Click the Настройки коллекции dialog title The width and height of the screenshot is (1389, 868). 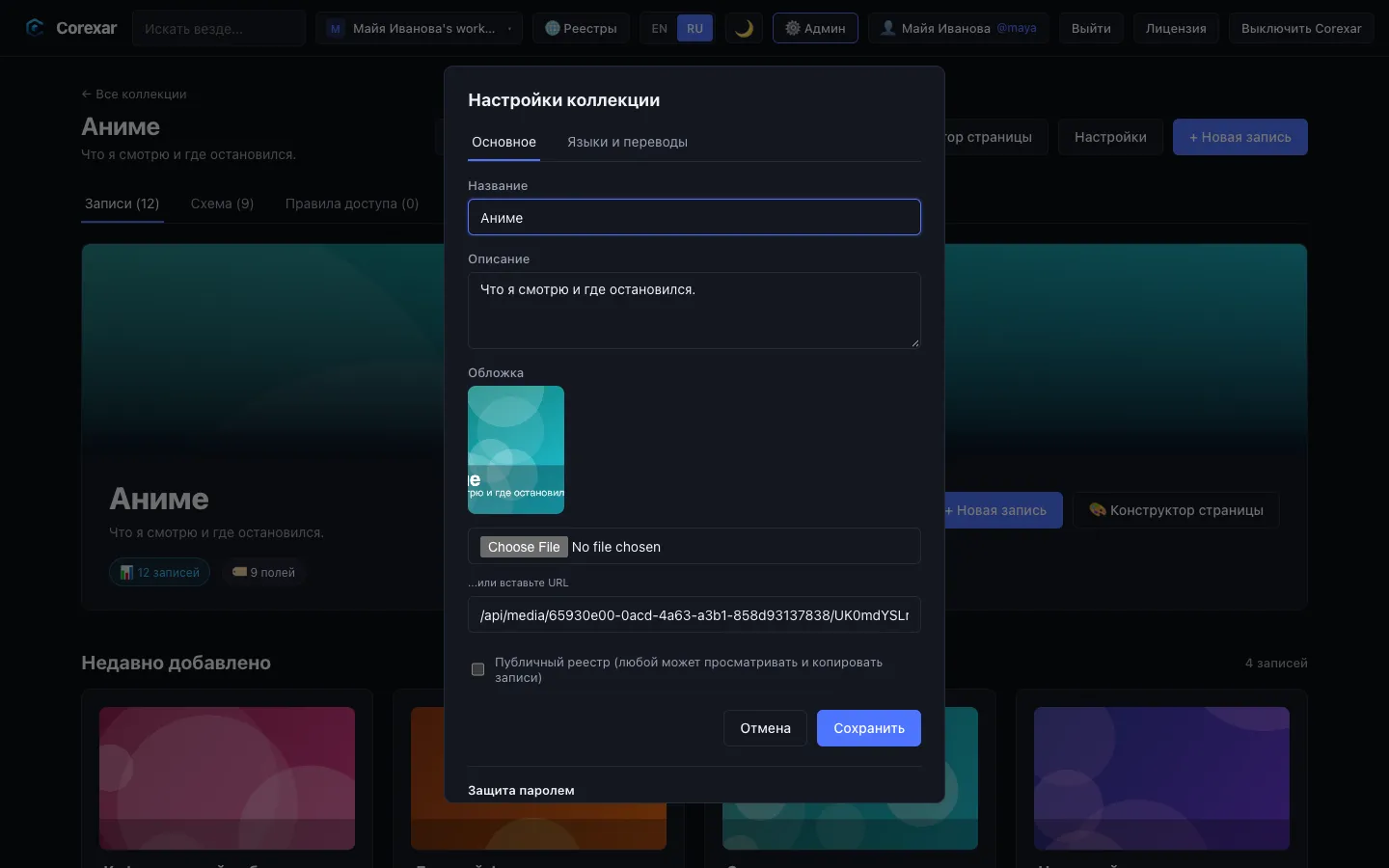click(564, 100)
